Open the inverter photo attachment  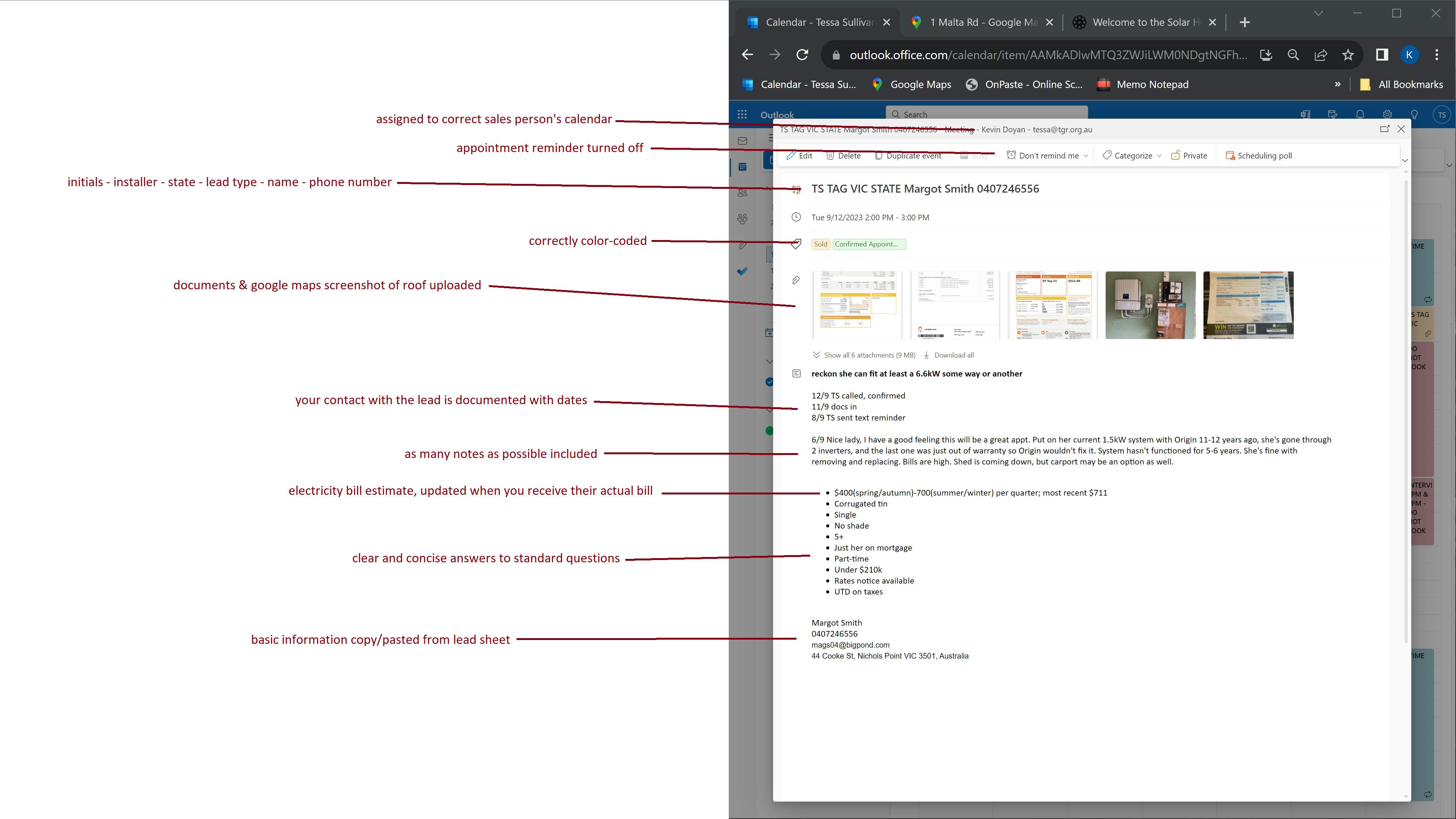[x=1150, y=305]
